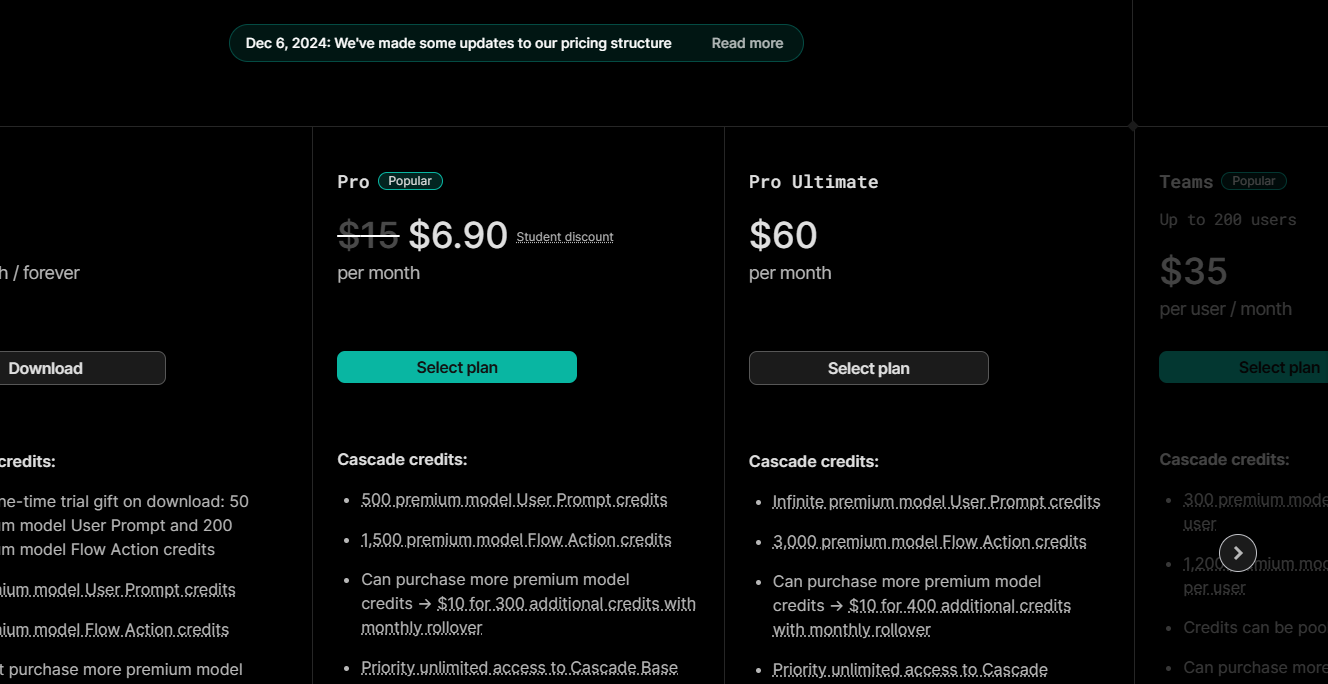
Task: Click the $6.90 Pro price
Action: pos(458,235)
